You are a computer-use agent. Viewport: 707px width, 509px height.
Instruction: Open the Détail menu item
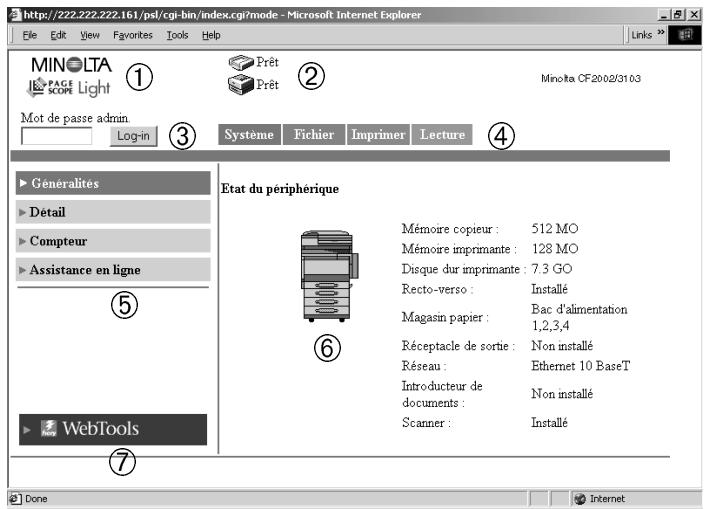click(113, 212)
